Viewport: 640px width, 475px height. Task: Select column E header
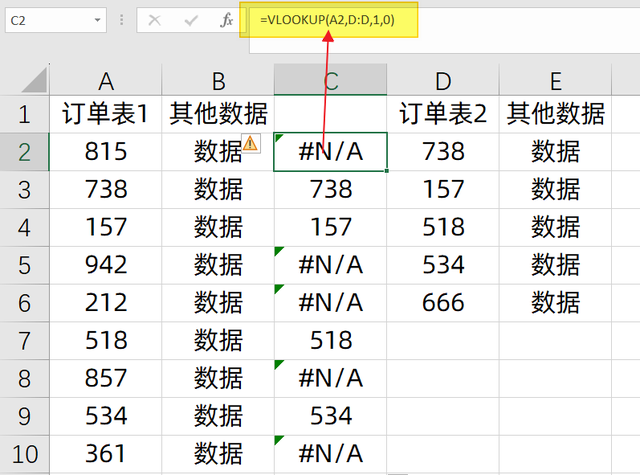555,80
